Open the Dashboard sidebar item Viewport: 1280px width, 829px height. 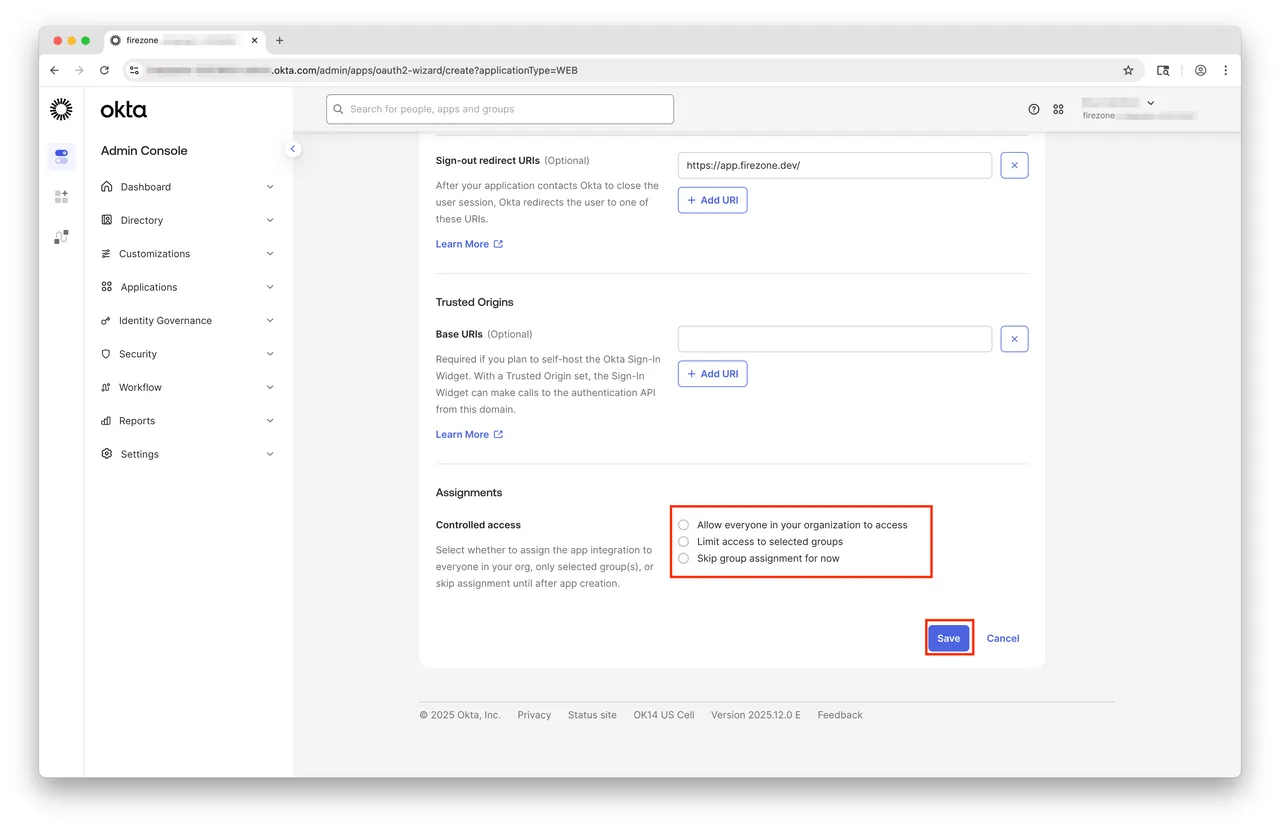pyautogui.click(x=188, y=187)
